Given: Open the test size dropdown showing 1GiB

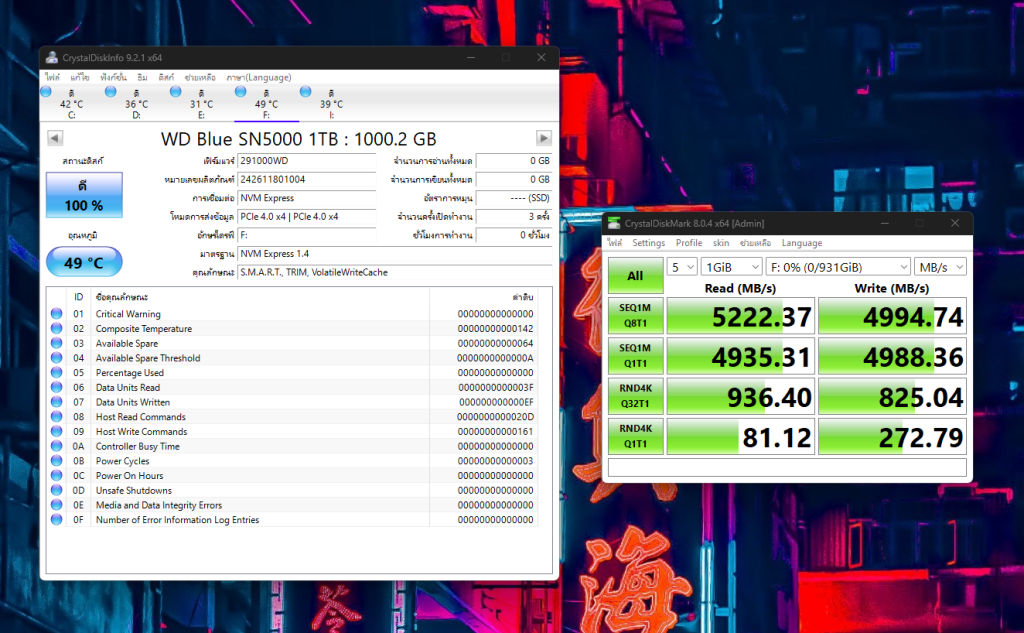Looking at the screenshot, I should tap(731, 267).
